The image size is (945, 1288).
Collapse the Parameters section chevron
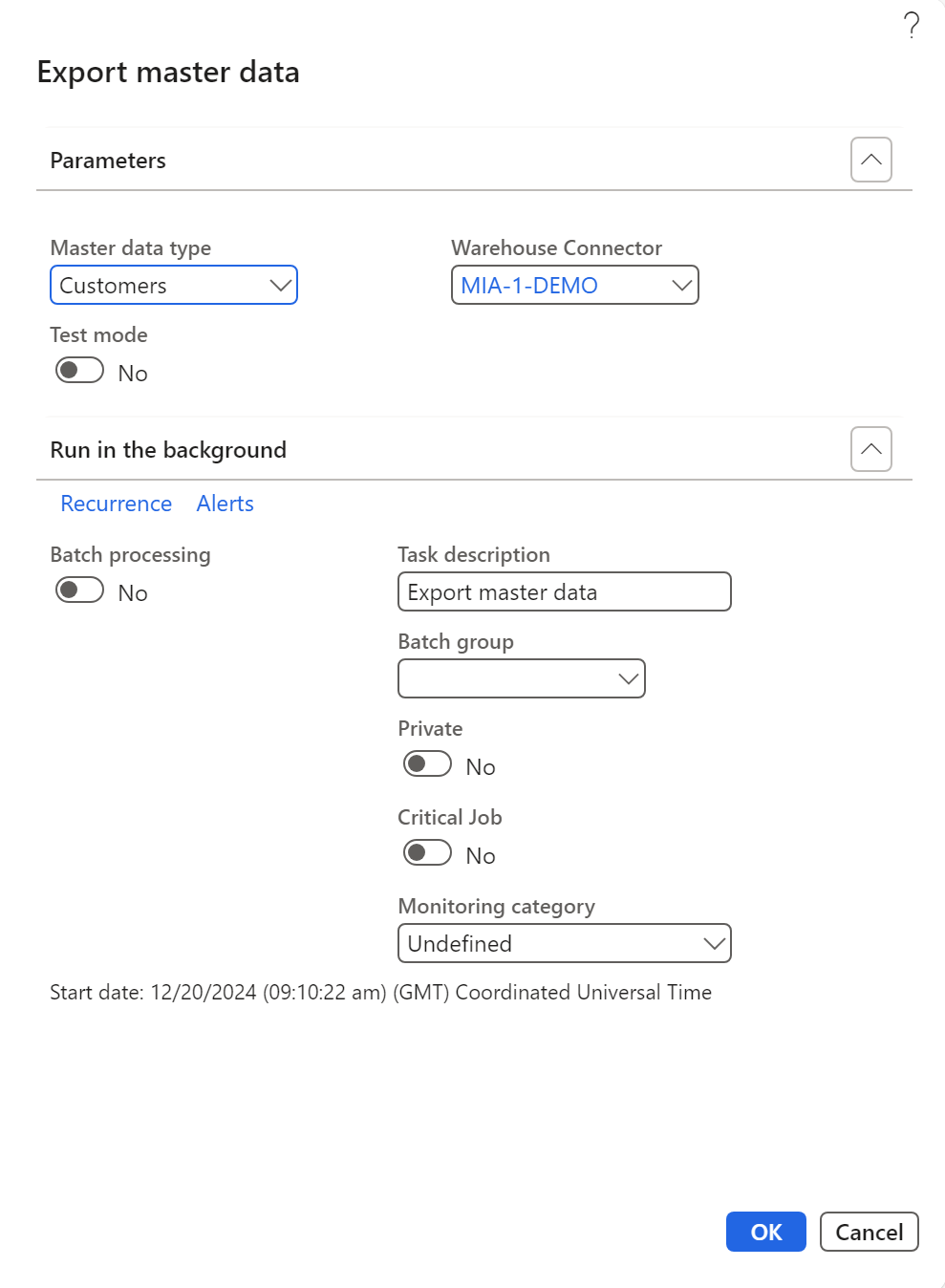870,160
